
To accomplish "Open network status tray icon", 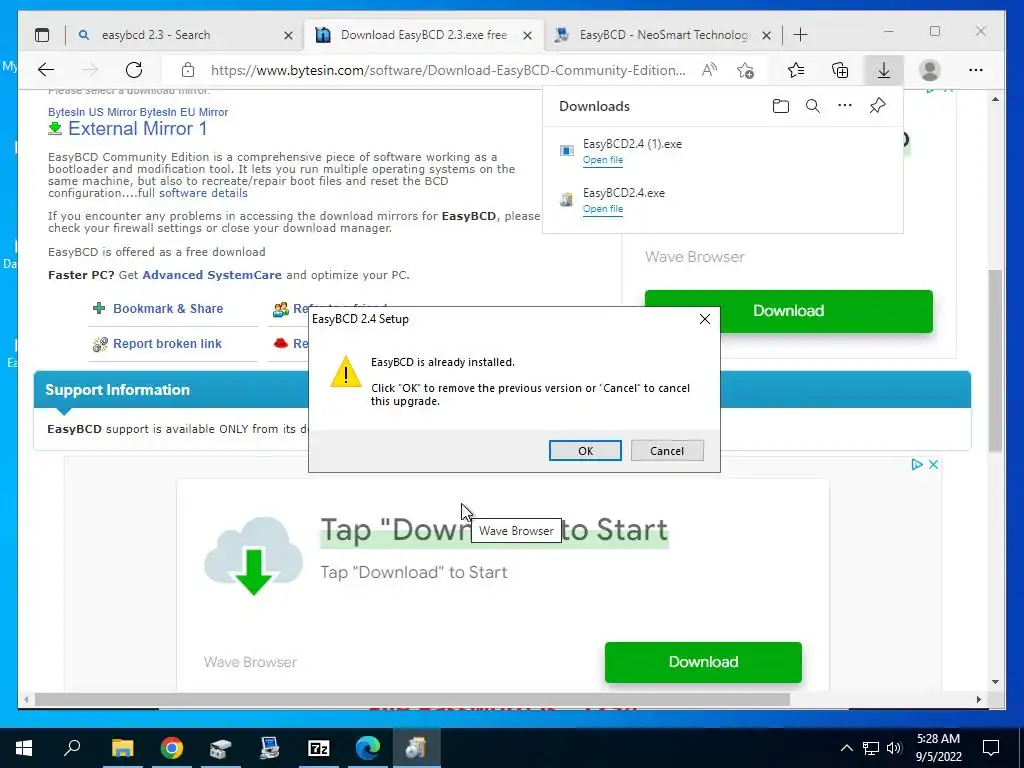I will click(871, 748).
